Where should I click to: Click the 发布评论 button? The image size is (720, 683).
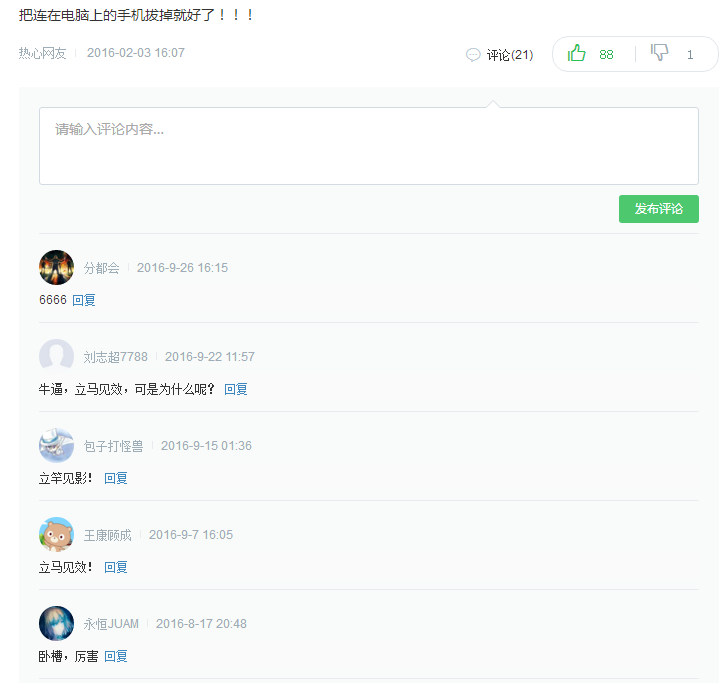tap(658, 209)
